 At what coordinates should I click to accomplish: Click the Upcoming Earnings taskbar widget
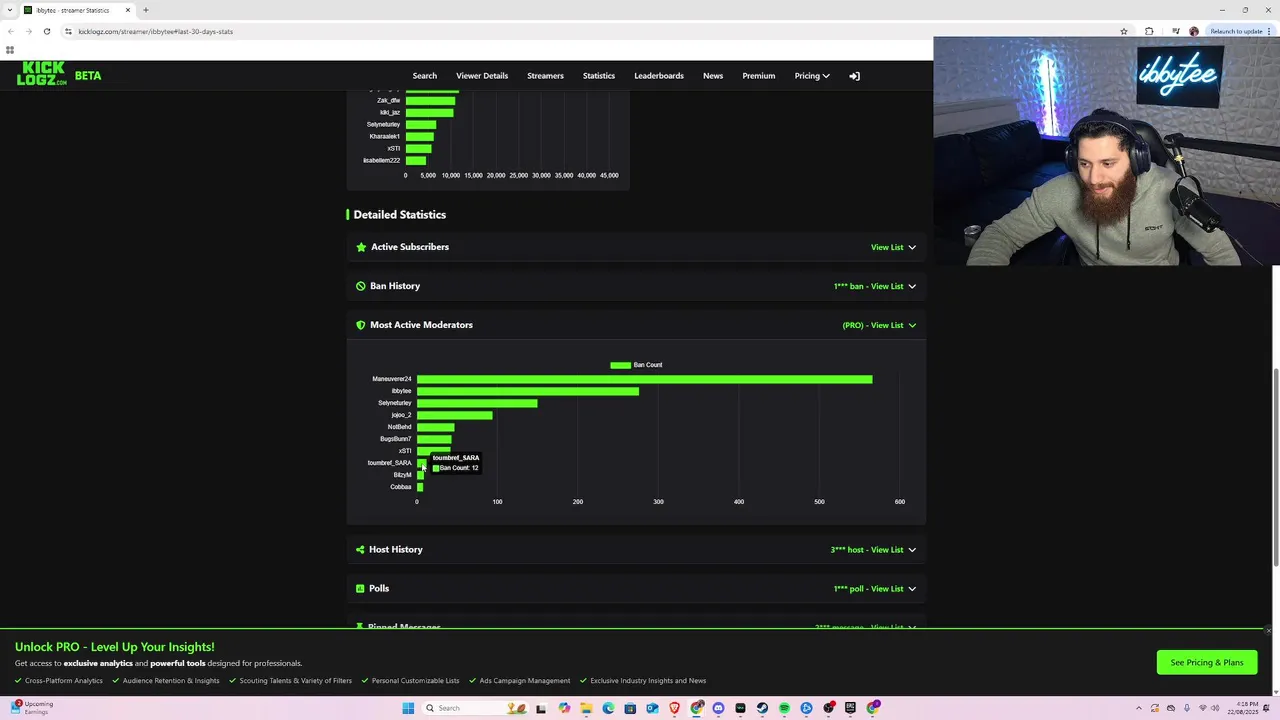33,707
